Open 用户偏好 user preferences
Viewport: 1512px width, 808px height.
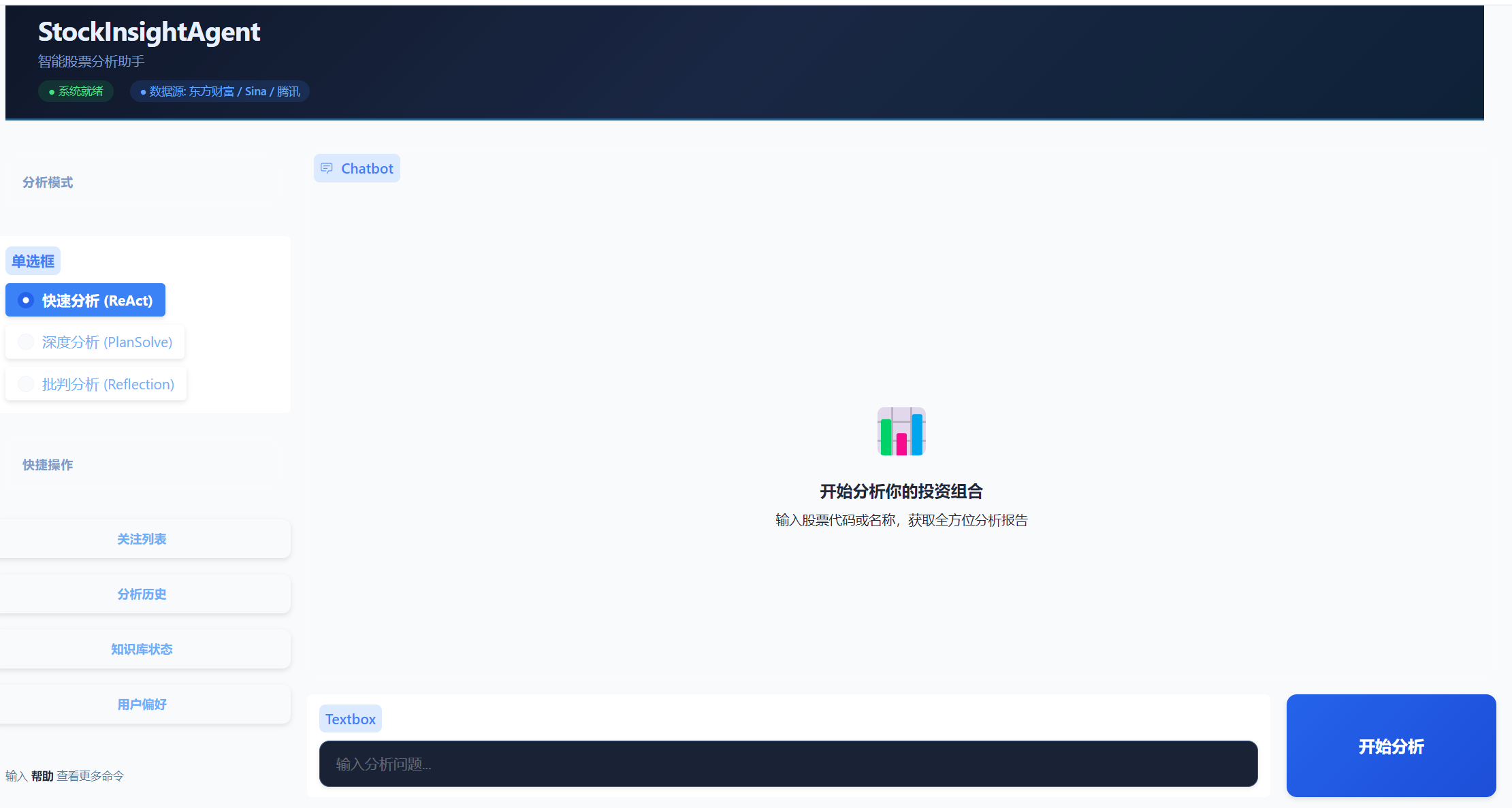pyautogui.click(x=142, y=705)
